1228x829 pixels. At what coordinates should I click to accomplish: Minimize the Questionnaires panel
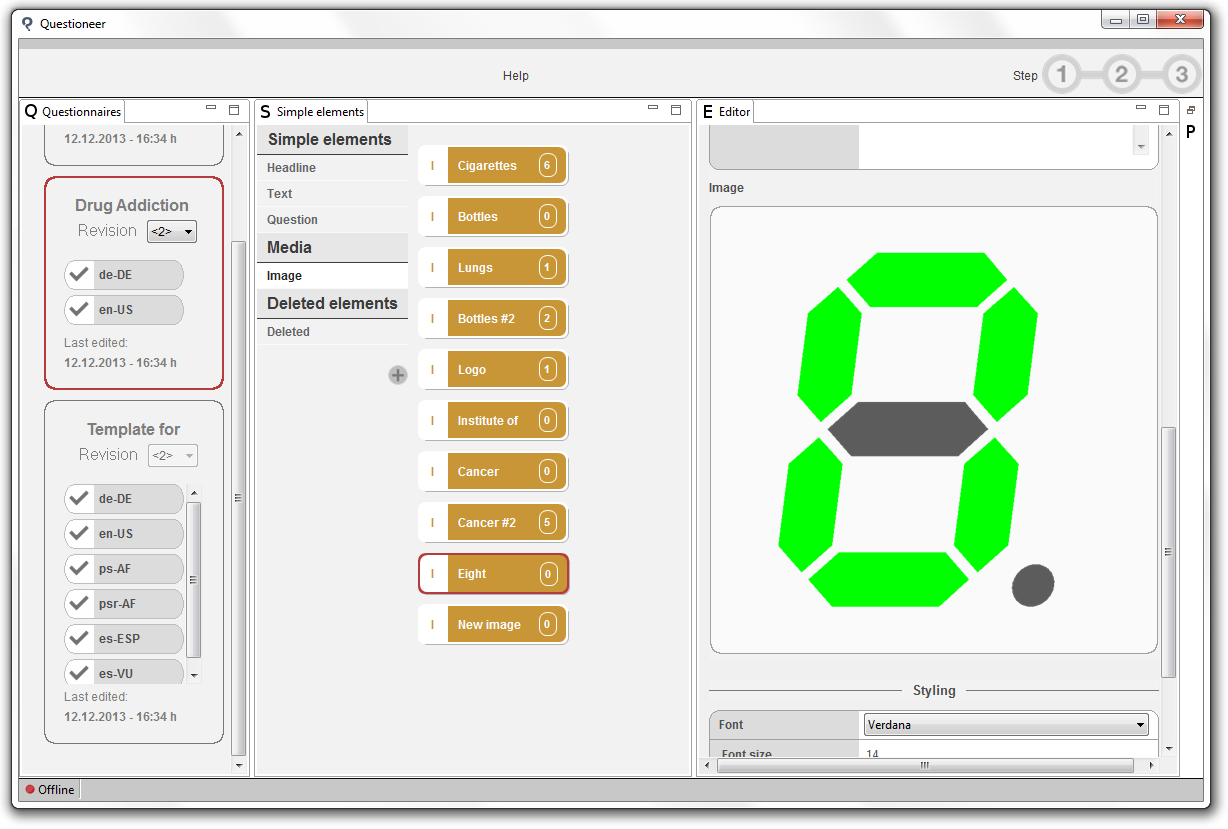click(211, 109)
